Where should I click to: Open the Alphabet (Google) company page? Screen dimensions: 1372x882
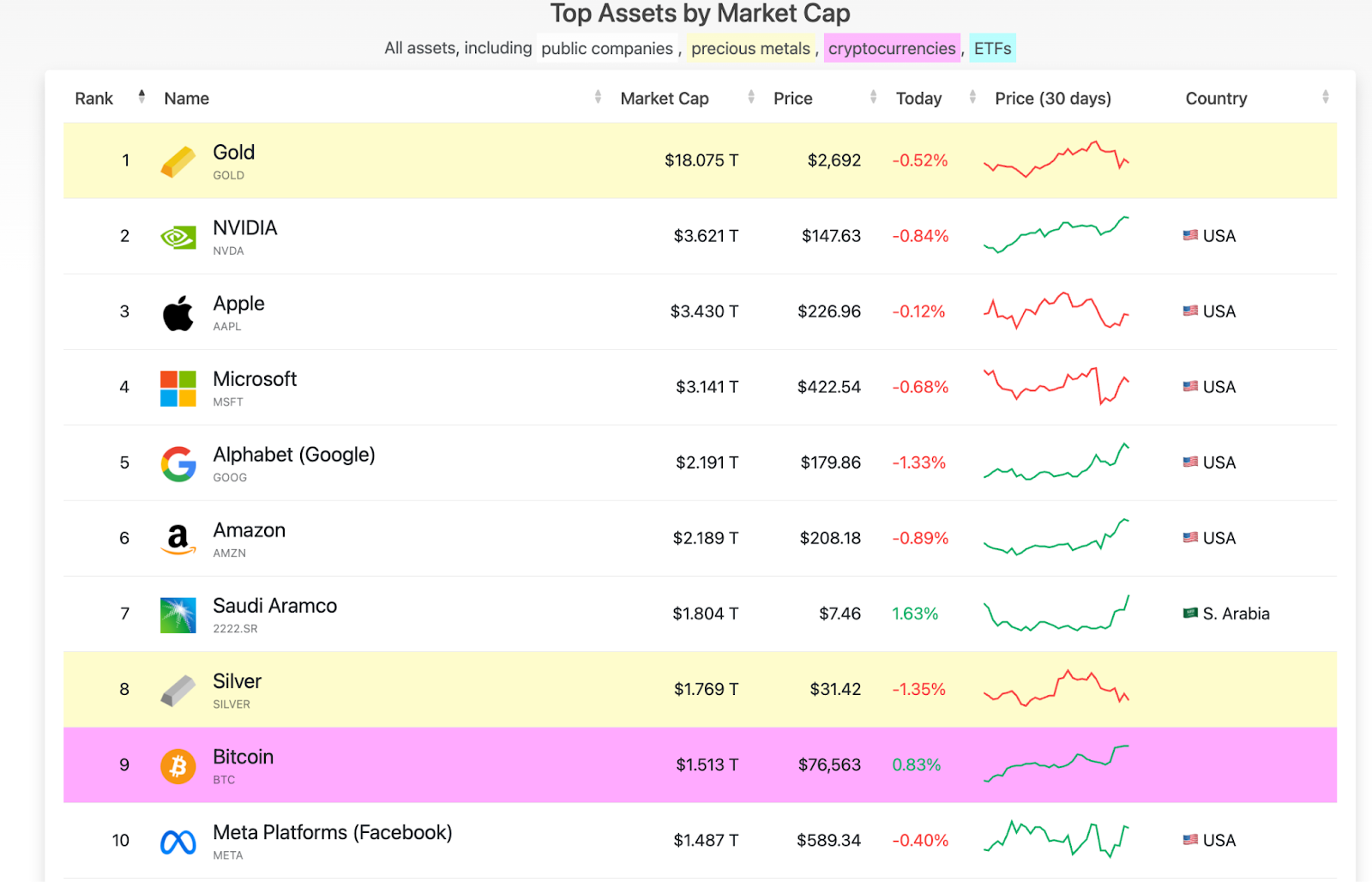point(294,455)
